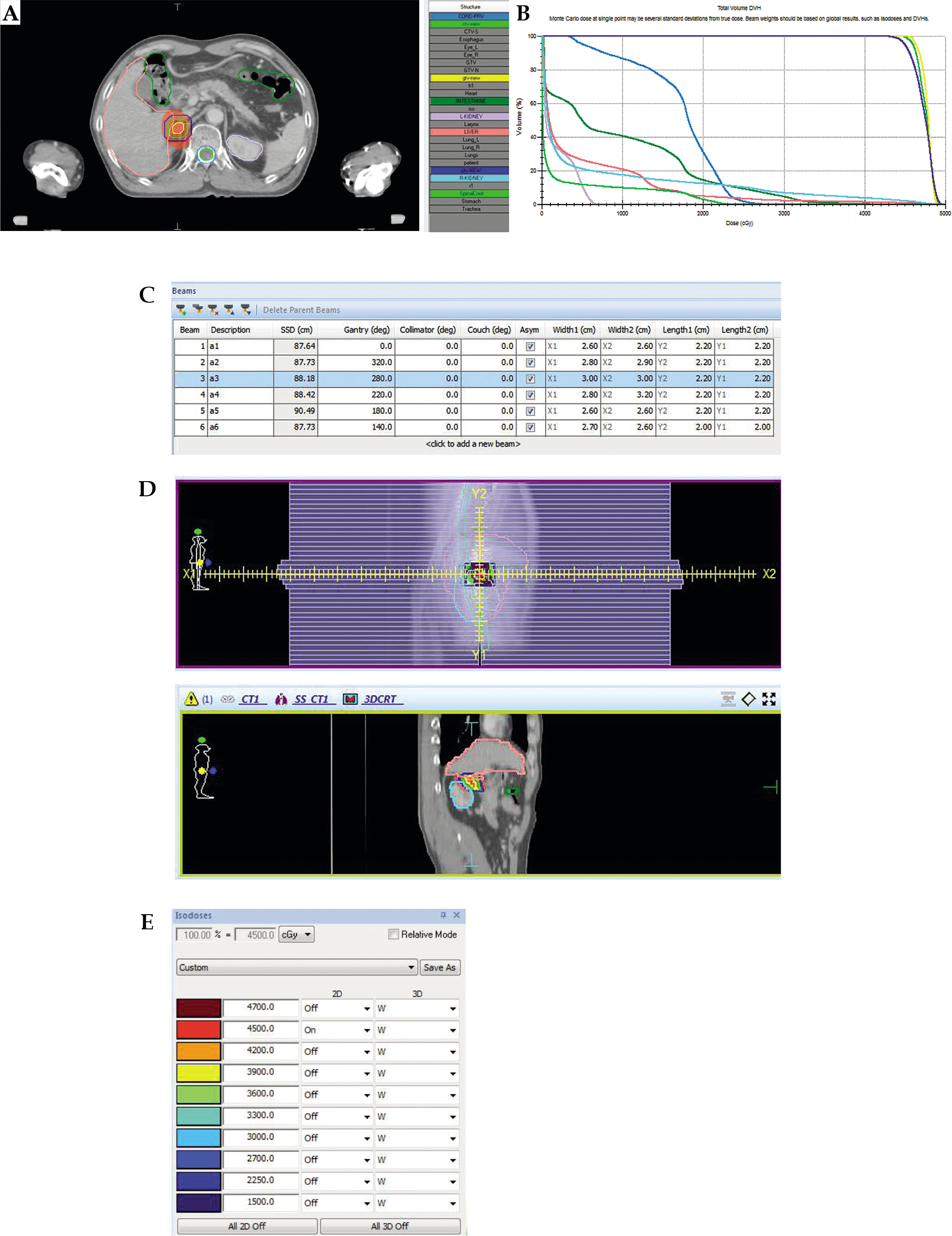The height and width of the screenshot is (1236, 952).
Task: Pin the Isodoses panel
Action: coord(443,915)
